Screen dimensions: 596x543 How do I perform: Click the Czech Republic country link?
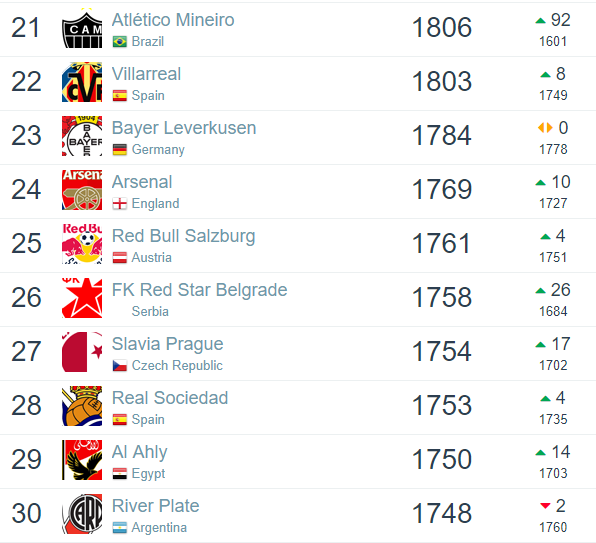[177, 366]
